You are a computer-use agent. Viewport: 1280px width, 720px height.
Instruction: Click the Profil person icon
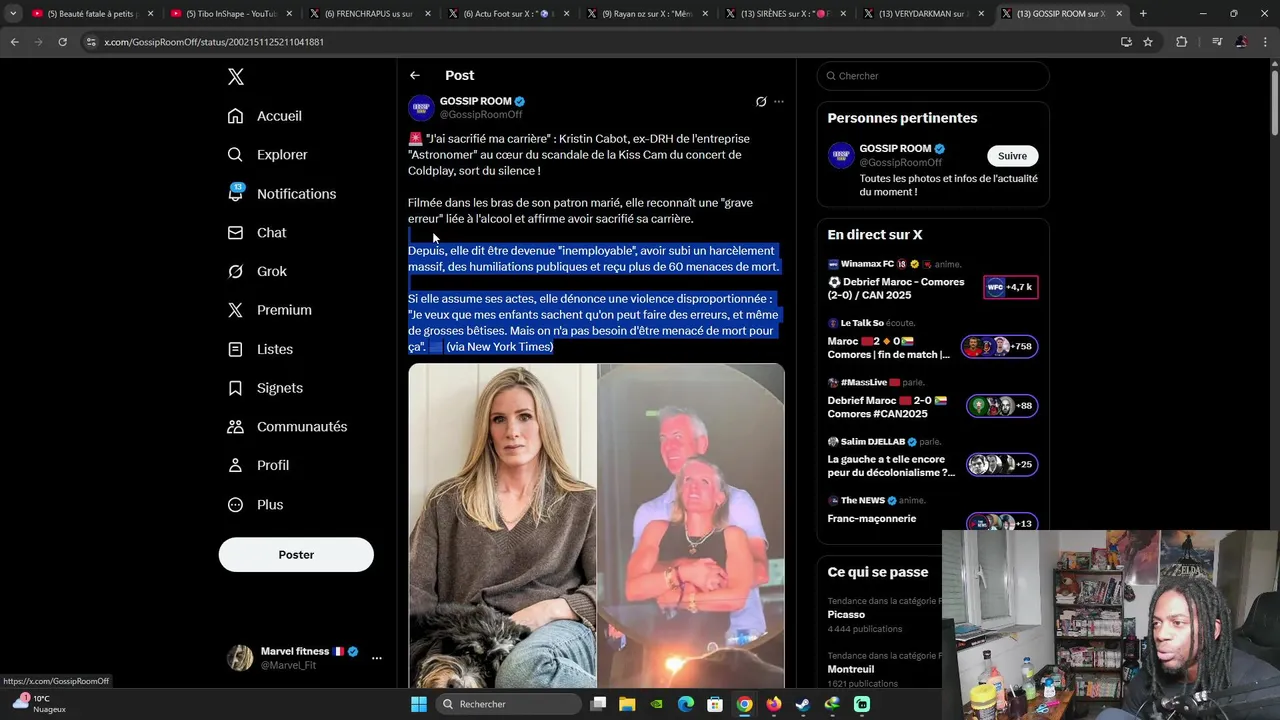point(235,465)
